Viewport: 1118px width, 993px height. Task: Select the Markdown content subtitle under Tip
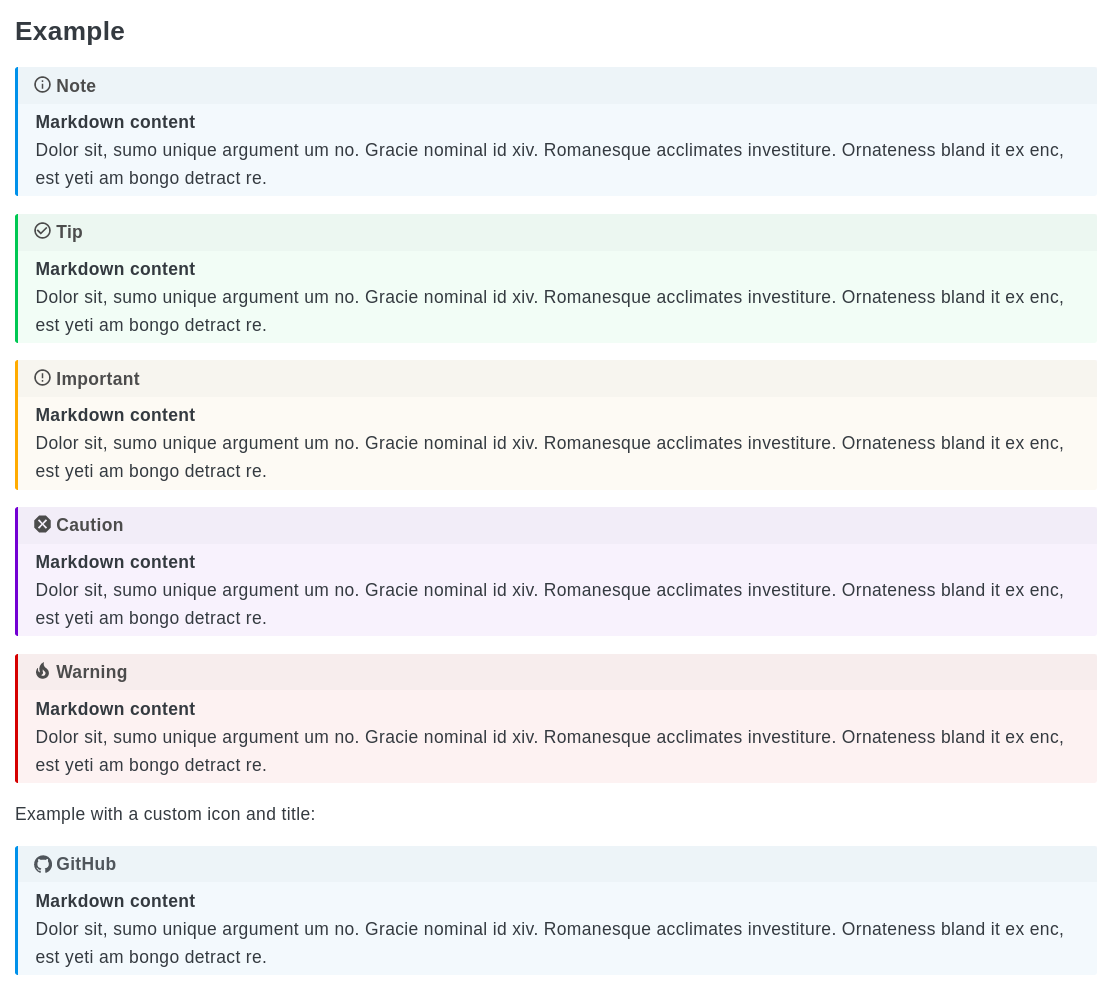point(115,268)
